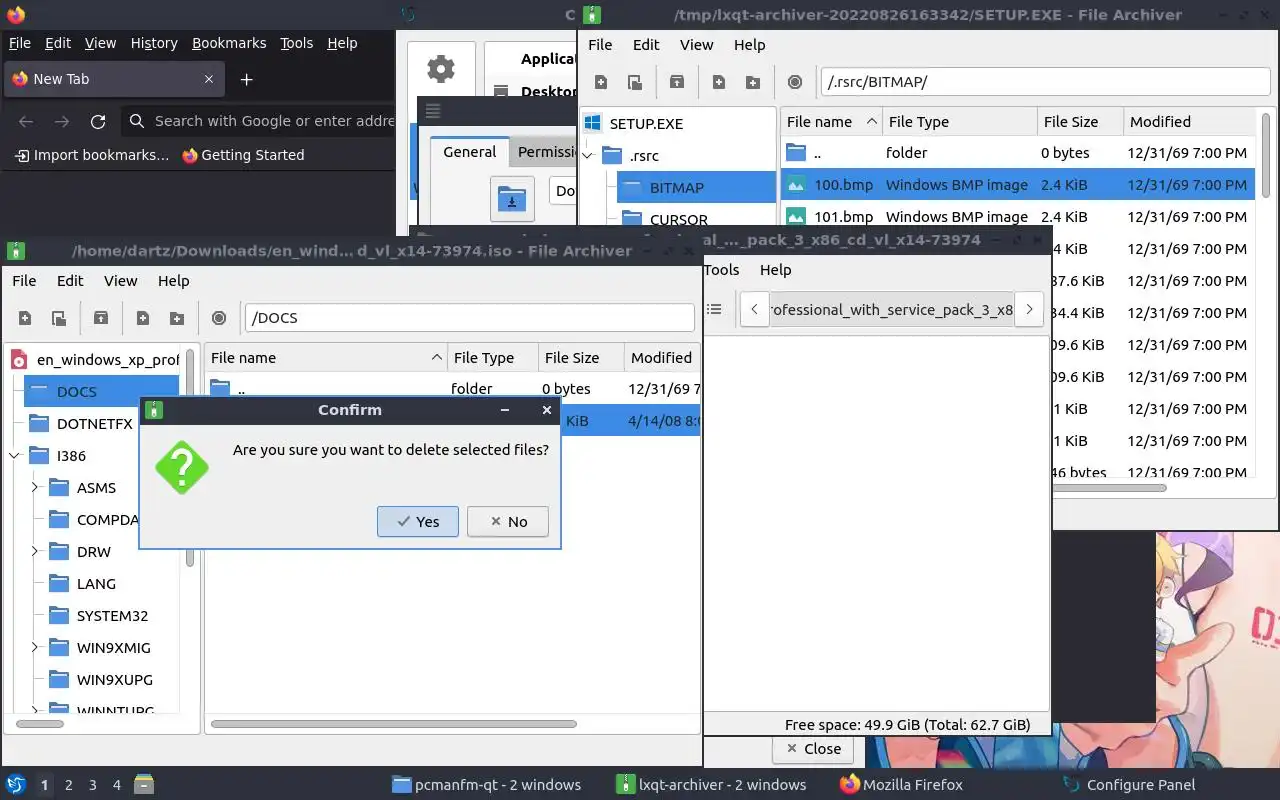Click Add files icon in SETUP.EXE archiver toolbar
The width and height of the screenshot is (1280, 800).
pos(719,82)
